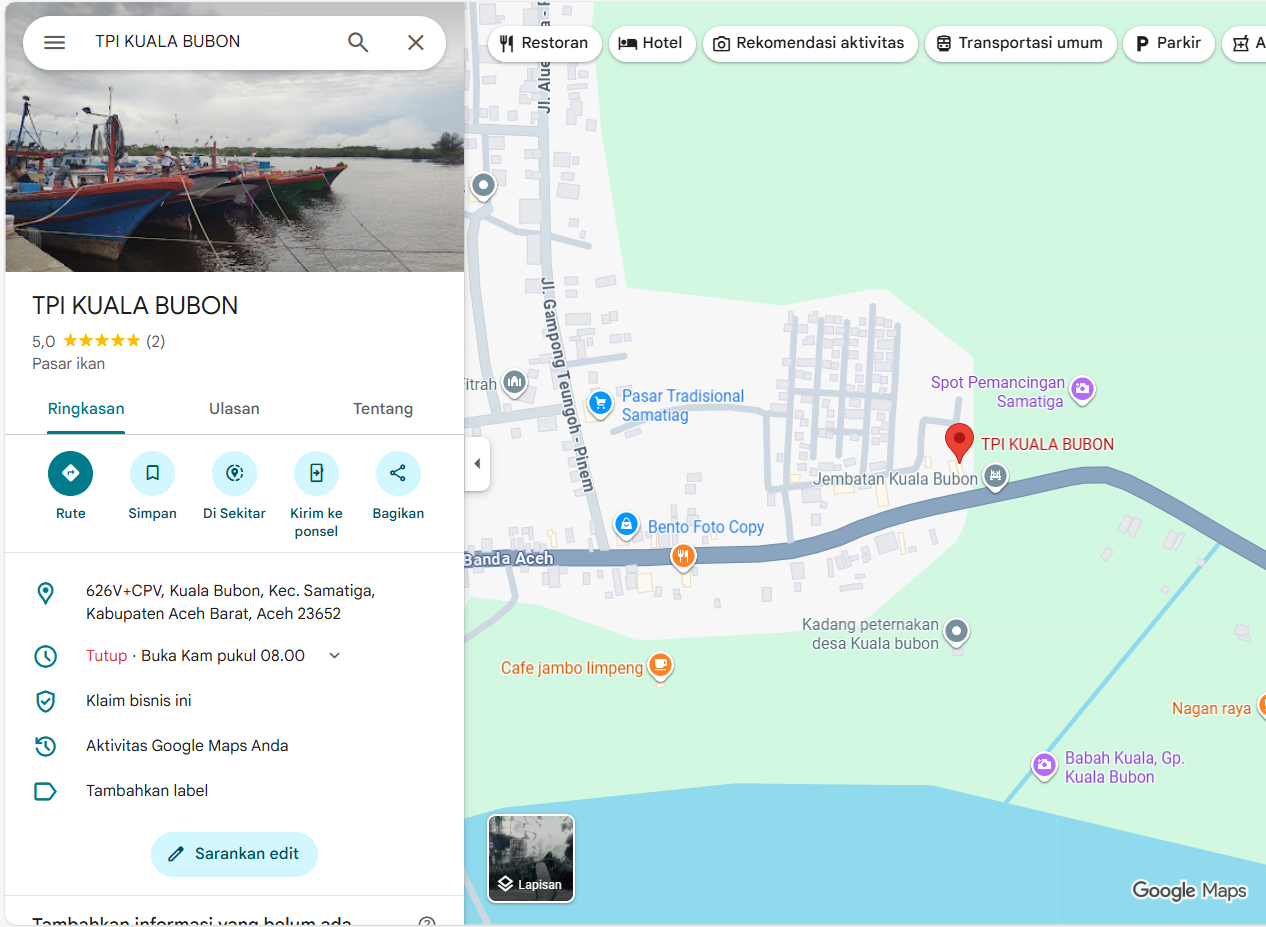Switch to the Tentang tab
Viewport: 1266px width, 927px height.
click(383, 409)
